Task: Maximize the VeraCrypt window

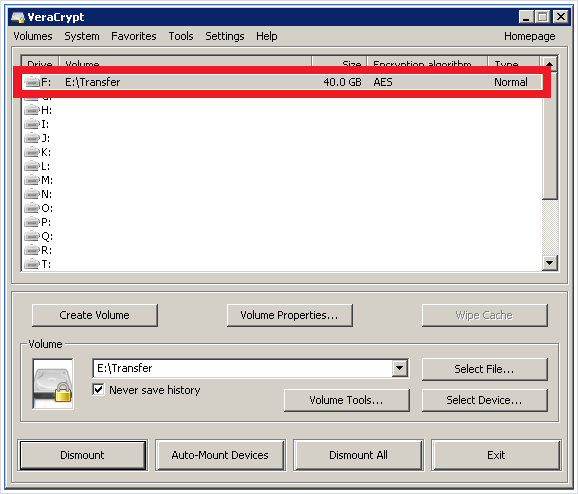Action: coord(543,17)
